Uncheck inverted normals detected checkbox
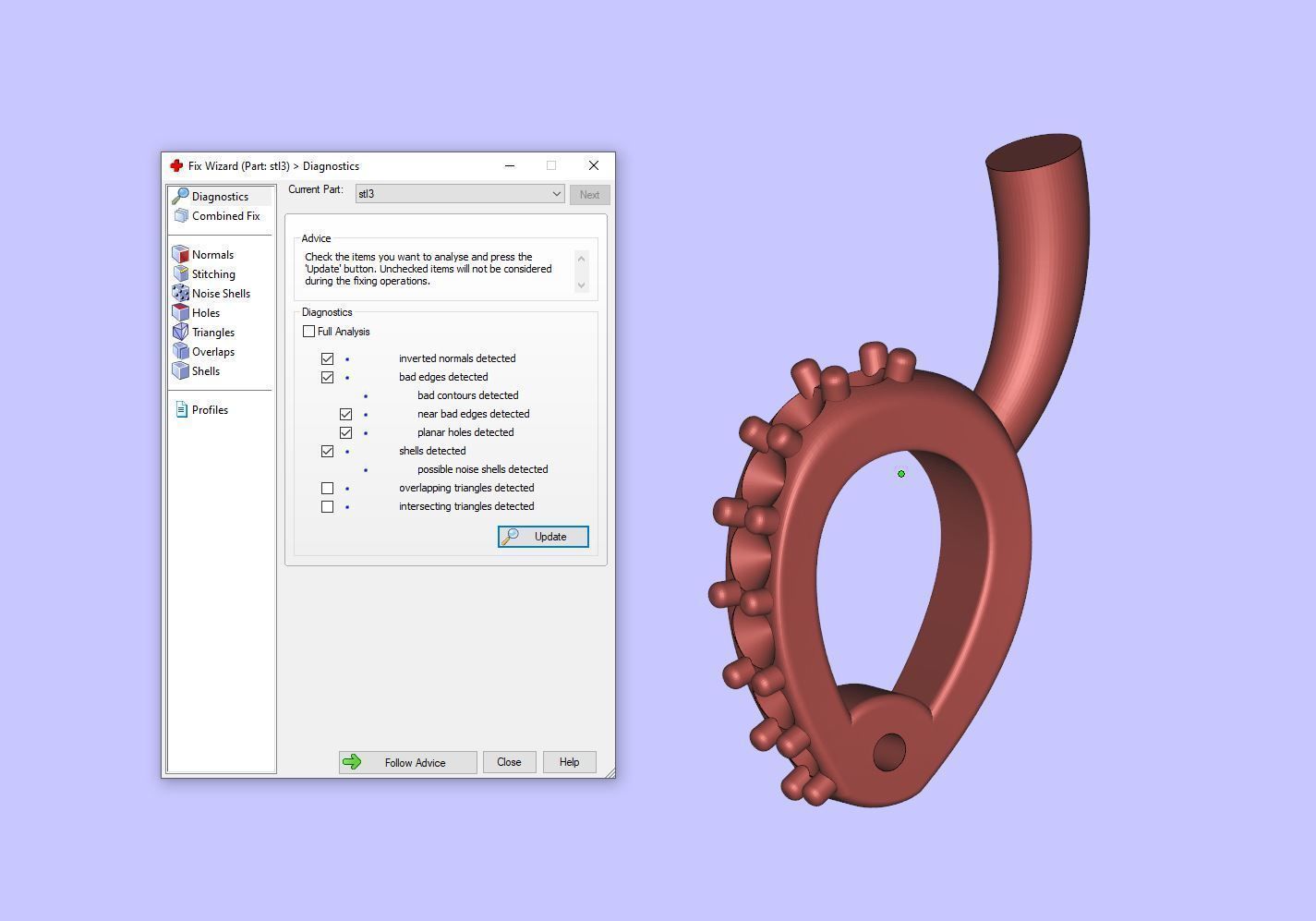The image size is (1316, 921). (x=327, y=358)
